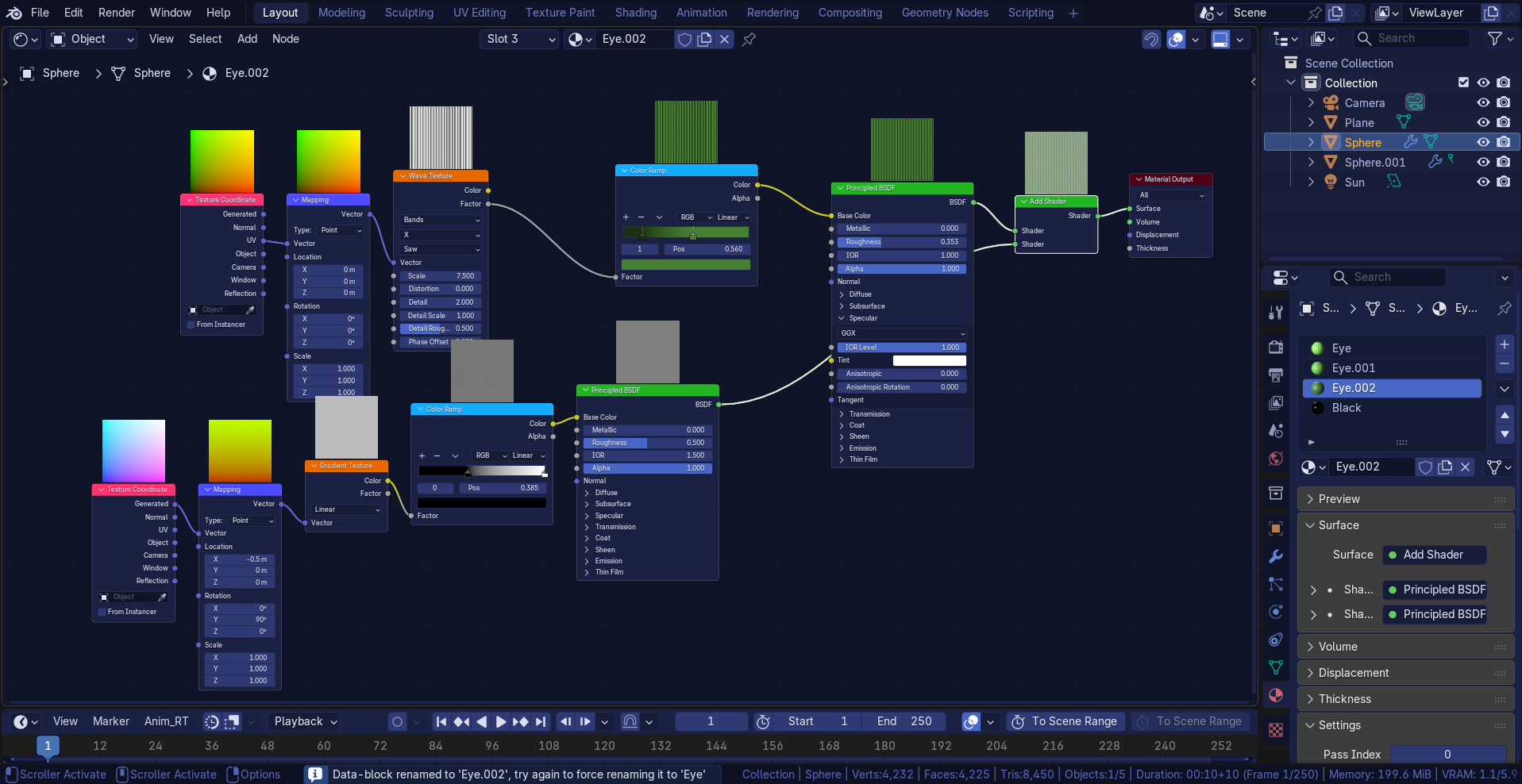Click the End frame field showing 250

tap(905, 721)
